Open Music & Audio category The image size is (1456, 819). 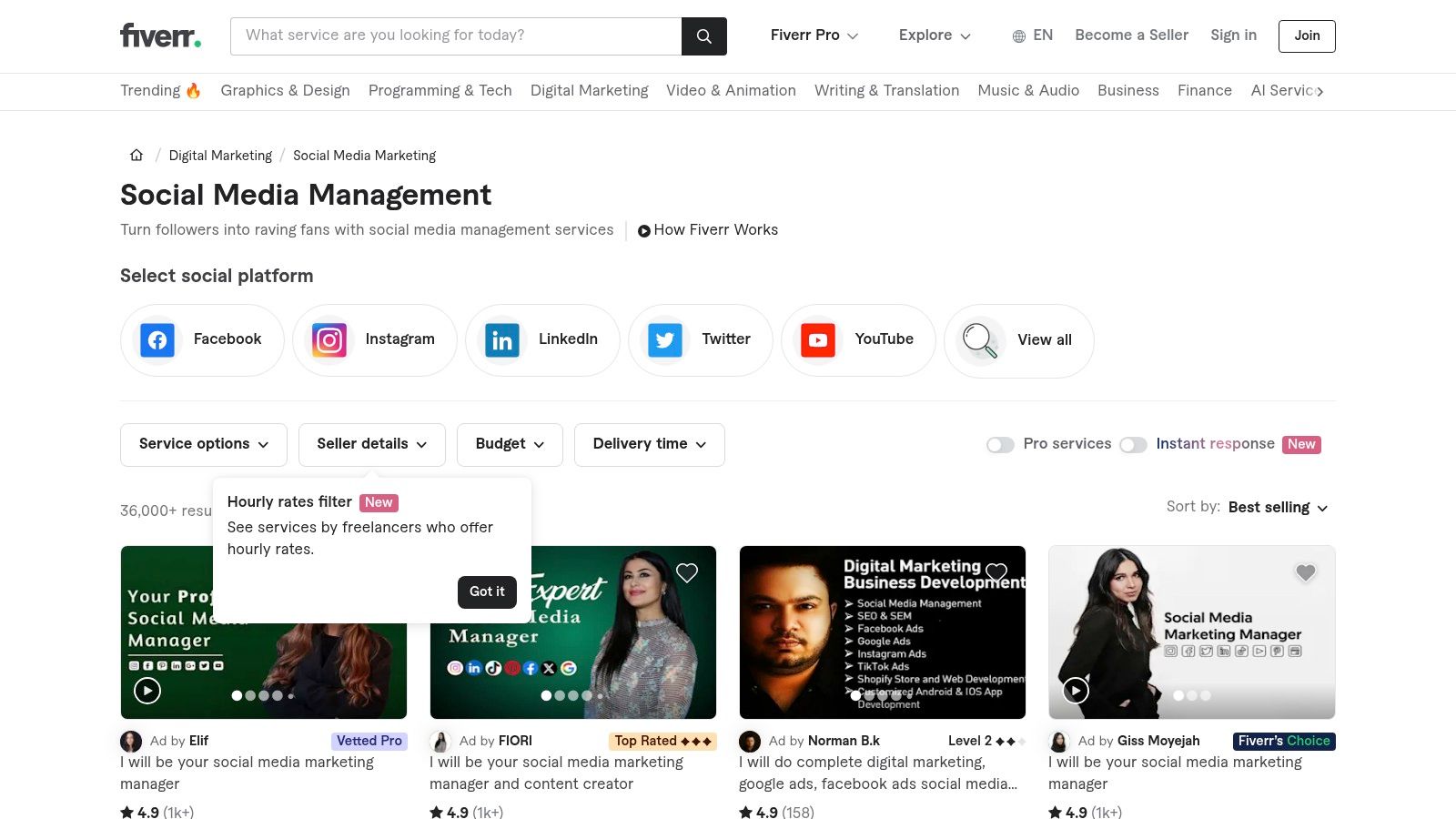coord(1028,90)
